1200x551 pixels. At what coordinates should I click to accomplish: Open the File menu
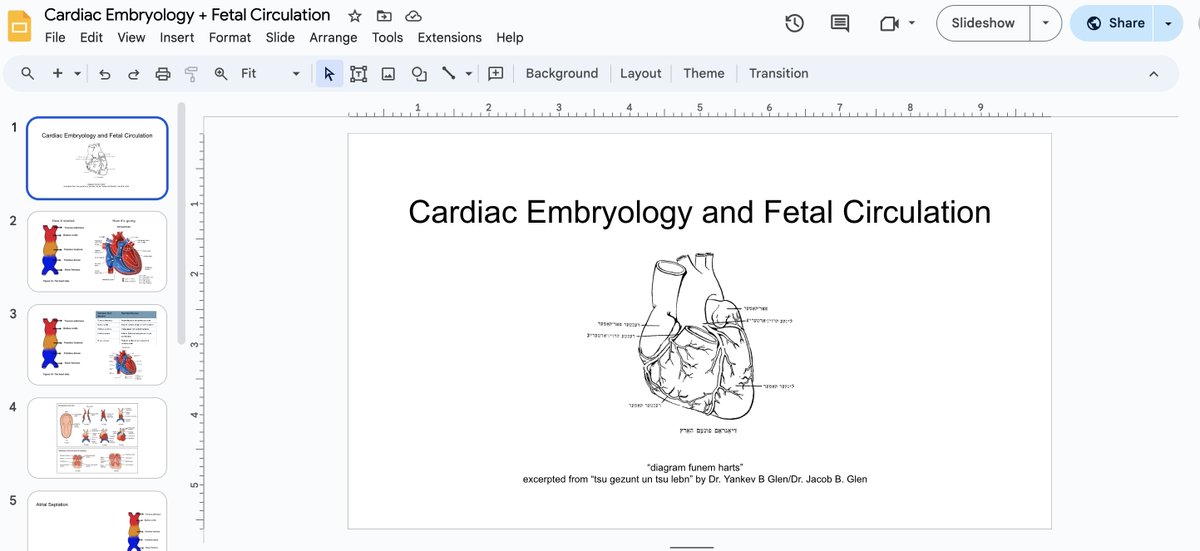click(x=55, y=37)
